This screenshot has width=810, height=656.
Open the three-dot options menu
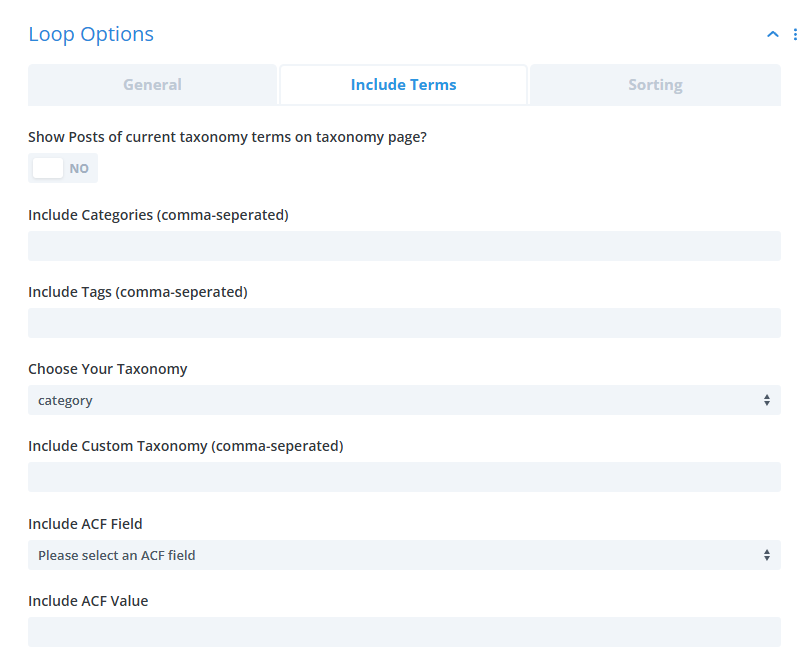(797, 33)
